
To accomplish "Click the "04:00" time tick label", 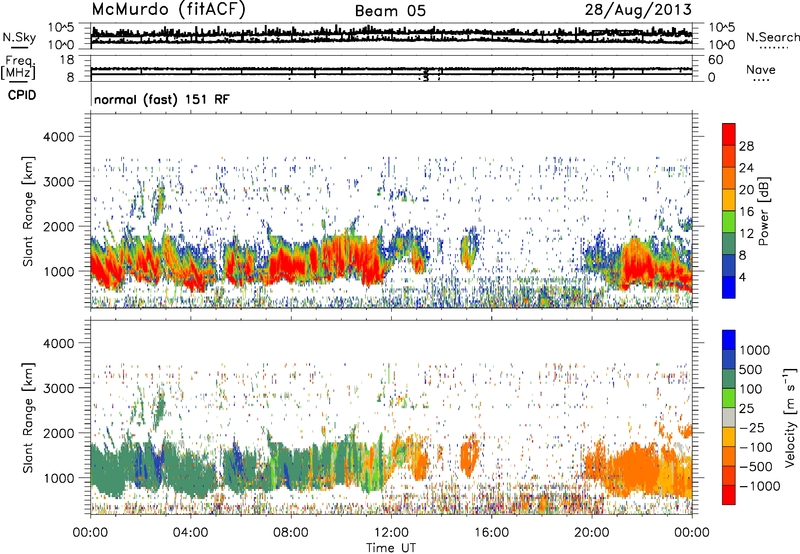I will coord(191,533).
